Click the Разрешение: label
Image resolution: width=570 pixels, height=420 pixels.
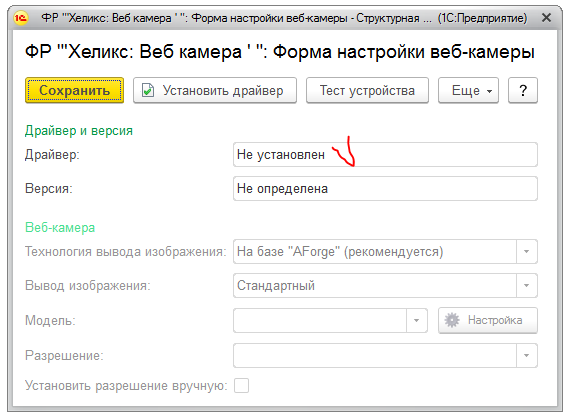[64, 356]
